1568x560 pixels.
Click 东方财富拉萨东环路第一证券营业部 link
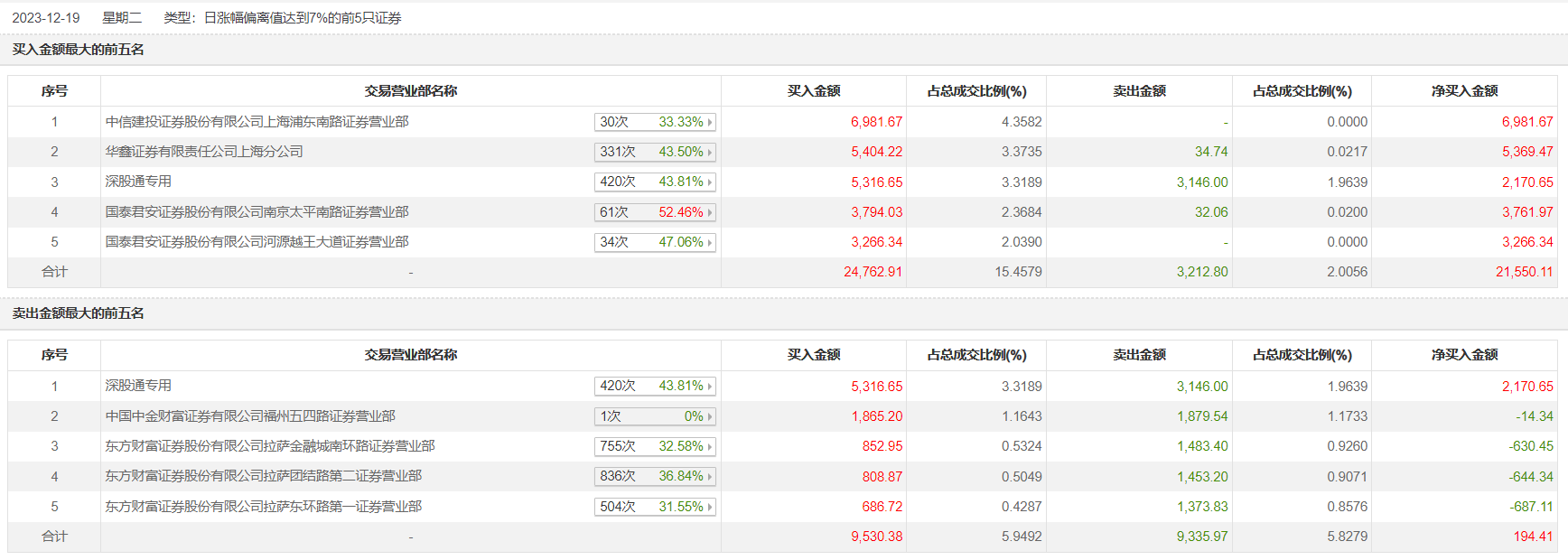coord(263,507)
